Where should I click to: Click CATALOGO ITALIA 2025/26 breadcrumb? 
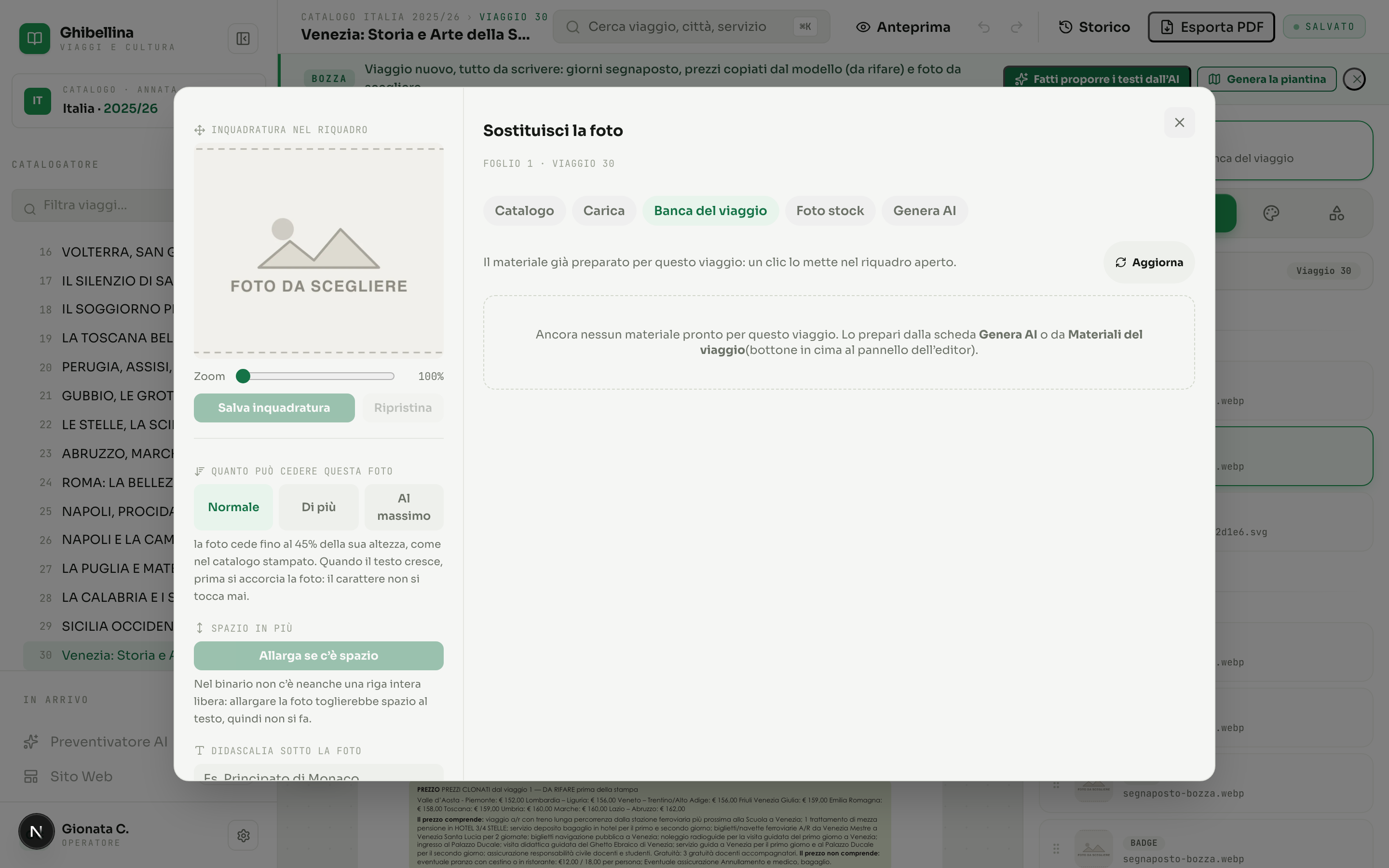coord(381,17)
